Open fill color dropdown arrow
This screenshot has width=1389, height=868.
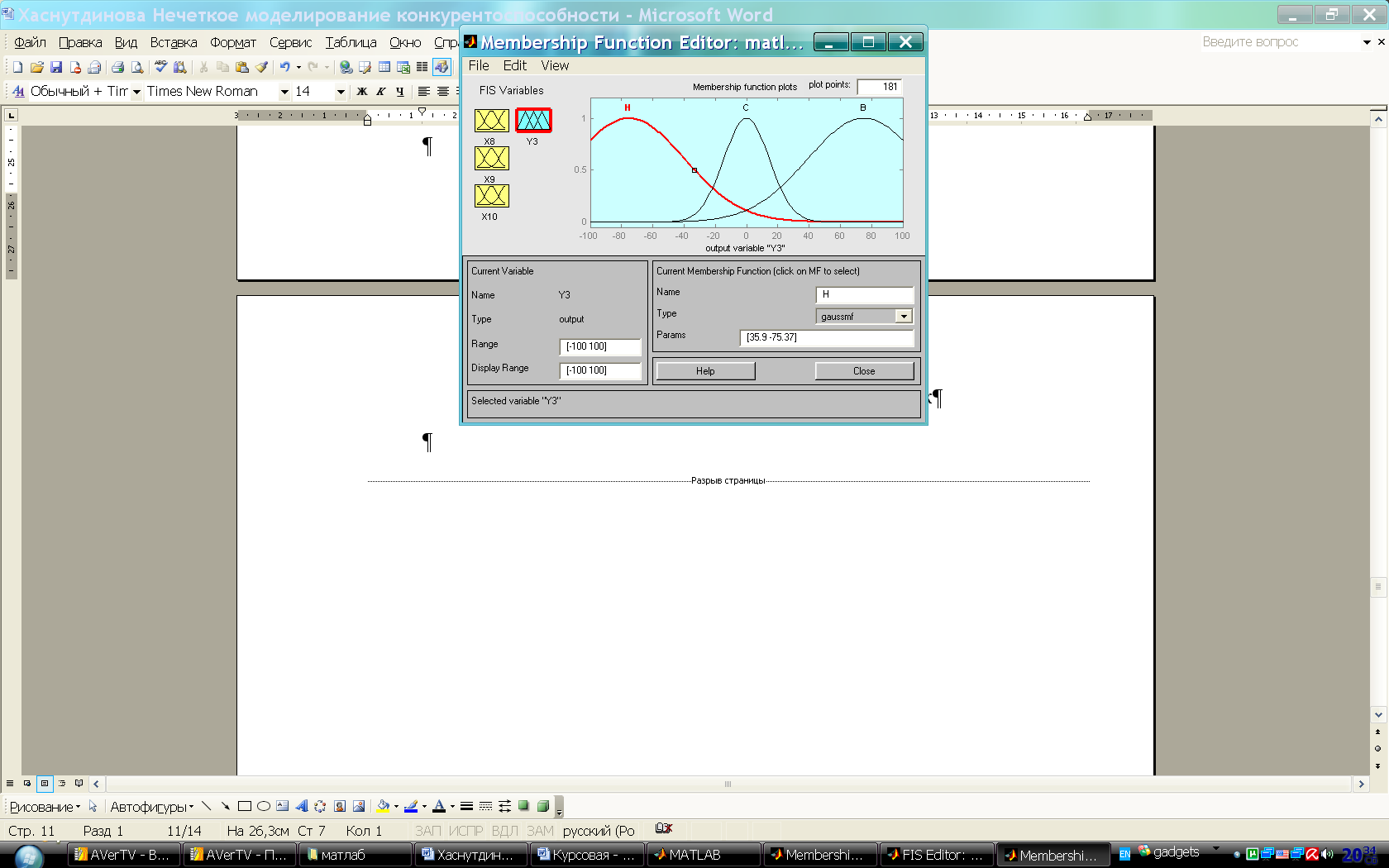pos(396,807)
